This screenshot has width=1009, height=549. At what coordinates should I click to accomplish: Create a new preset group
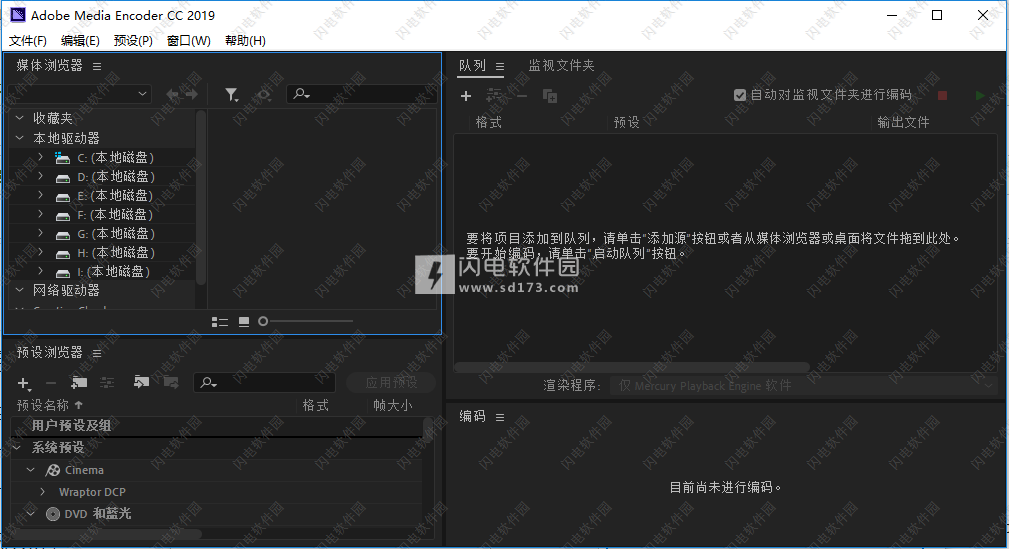(79, 383)
